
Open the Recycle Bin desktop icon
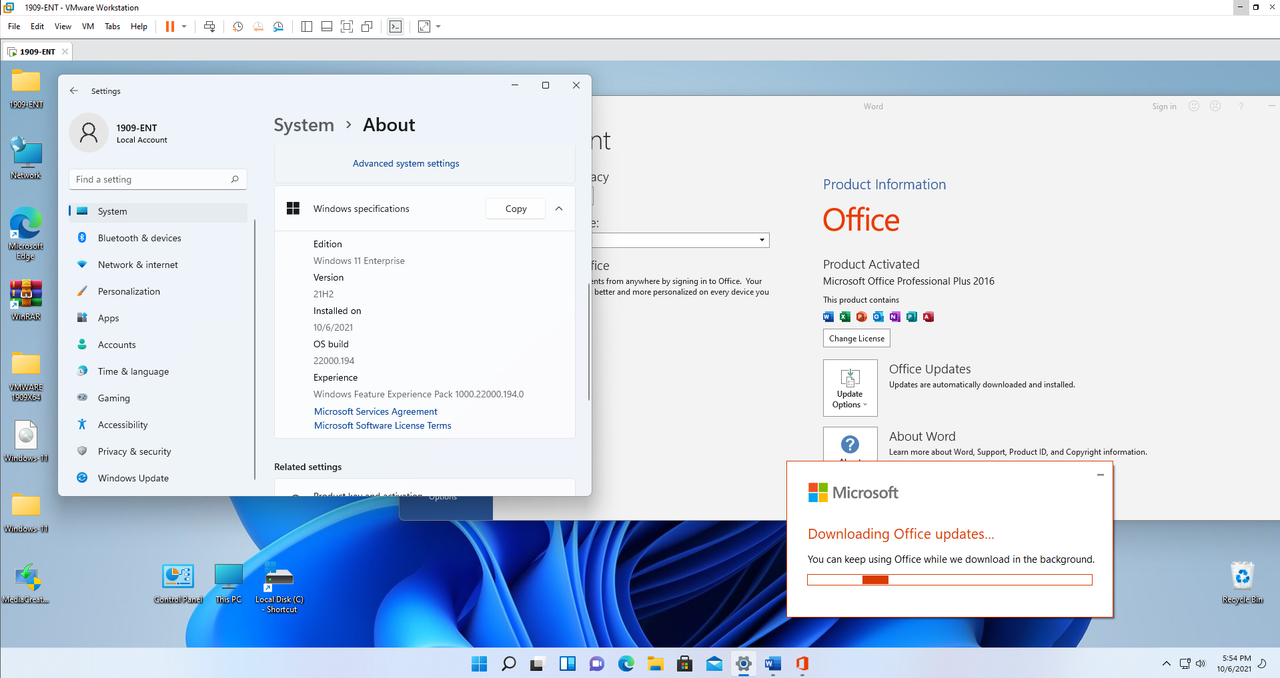point(1242,583)
